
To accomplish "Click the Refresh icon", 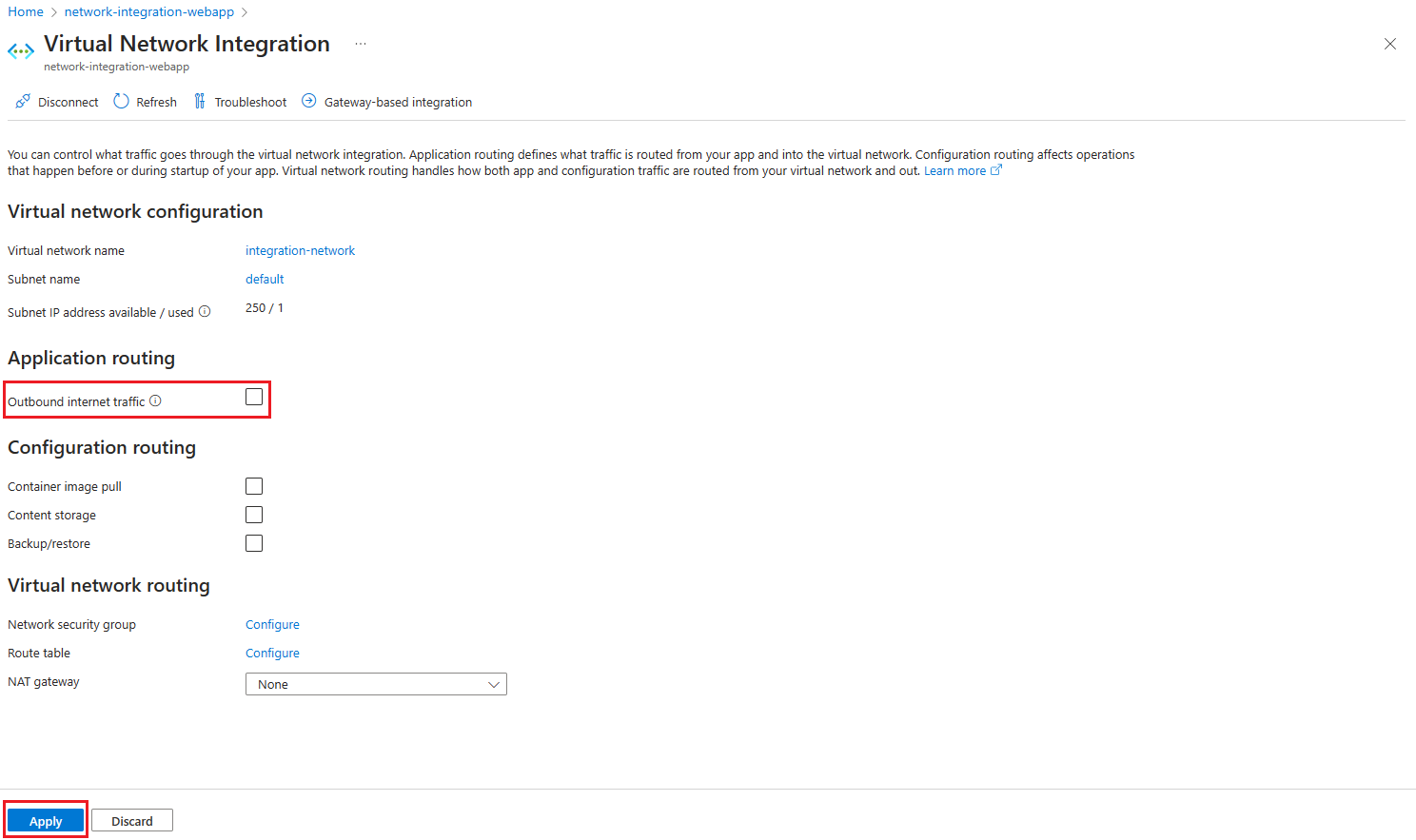I will click(121, 101).
